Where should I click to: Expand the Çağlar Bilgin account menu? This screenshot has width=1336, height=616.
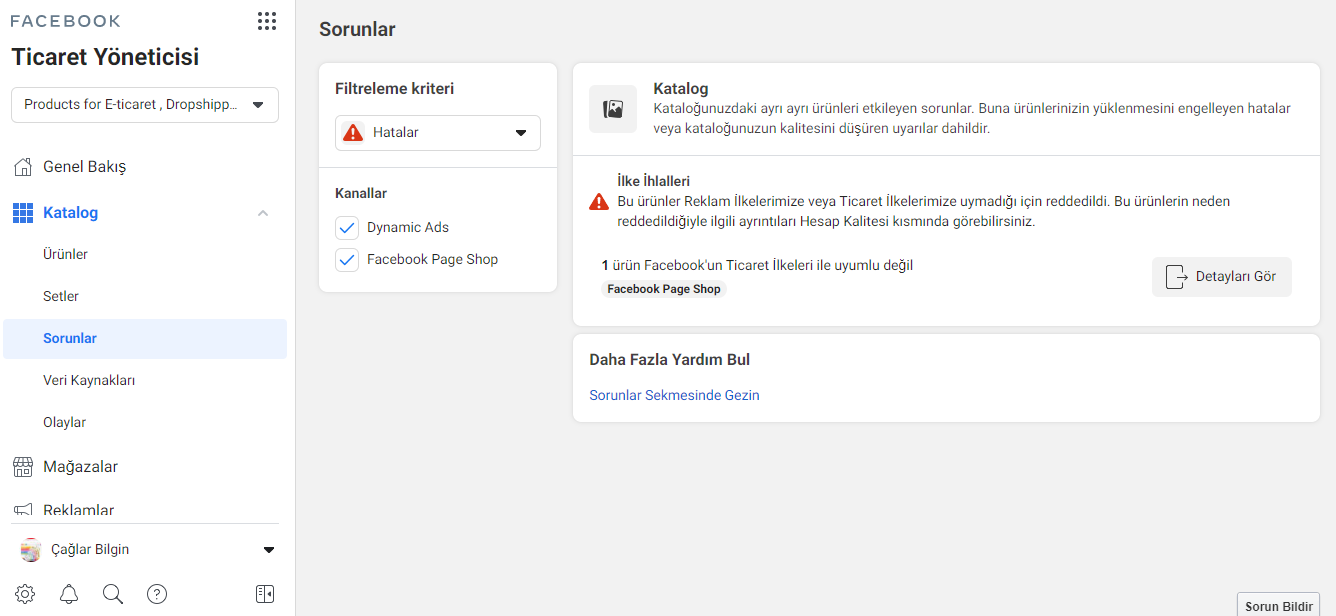coord(268,549)
